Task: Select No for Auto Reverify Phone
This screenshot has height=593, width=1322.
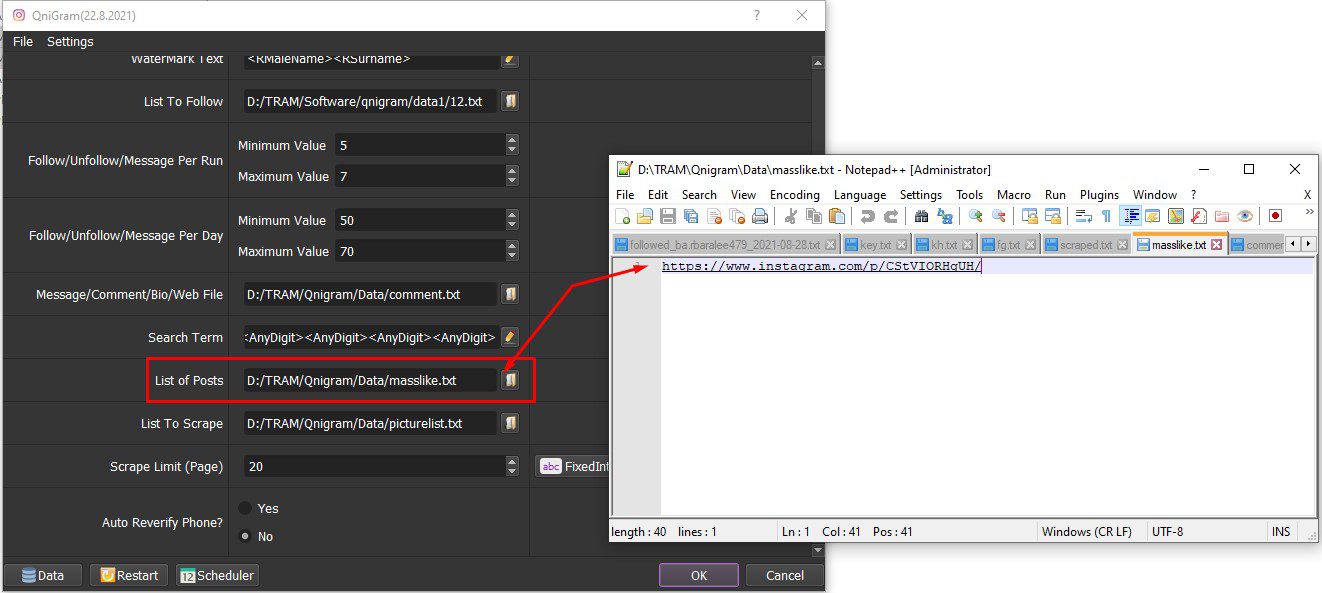Action: point(245,536)
